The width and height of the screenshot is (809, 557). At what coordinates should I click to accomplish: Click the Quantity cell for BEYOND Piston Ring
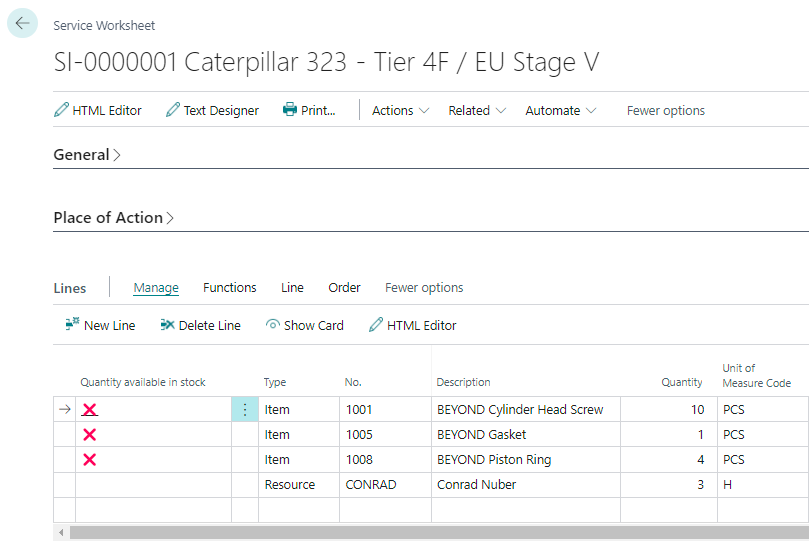pyautogui.click(x=668, y=460)
